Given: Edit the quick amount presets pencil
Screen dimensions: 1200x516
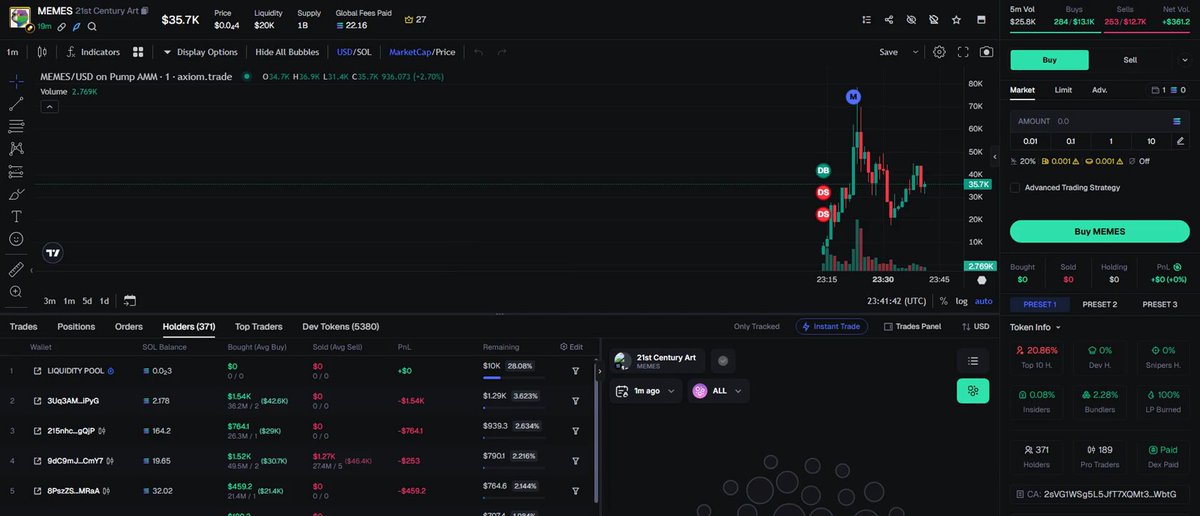Looking at the screenshot, I should click(1181, 141).
